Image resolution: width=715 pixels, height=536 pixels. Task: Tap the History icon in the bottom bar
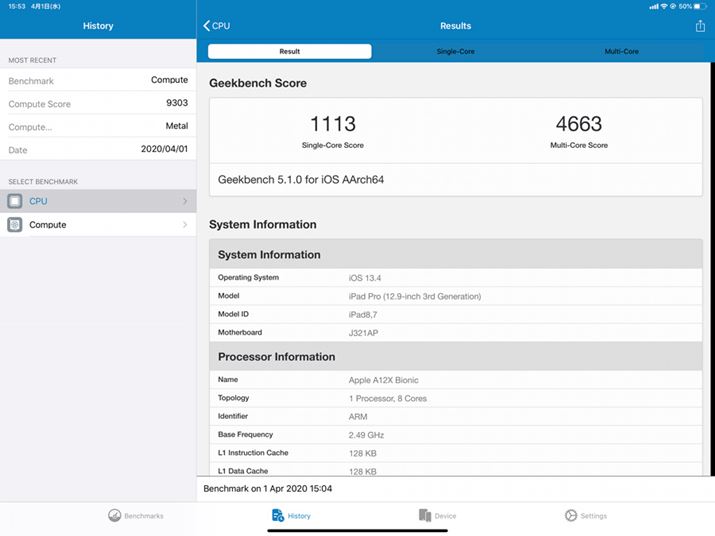[278, 516]
